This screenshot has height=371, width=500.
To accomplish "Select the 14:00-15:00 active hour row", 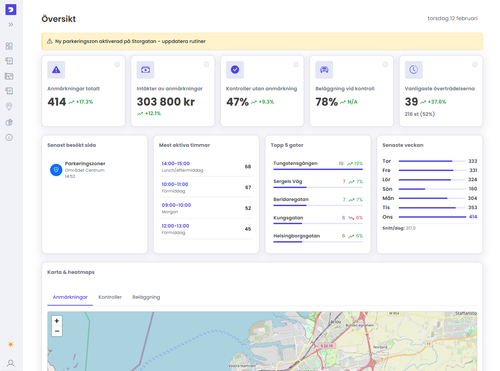I will coord(206,166).
